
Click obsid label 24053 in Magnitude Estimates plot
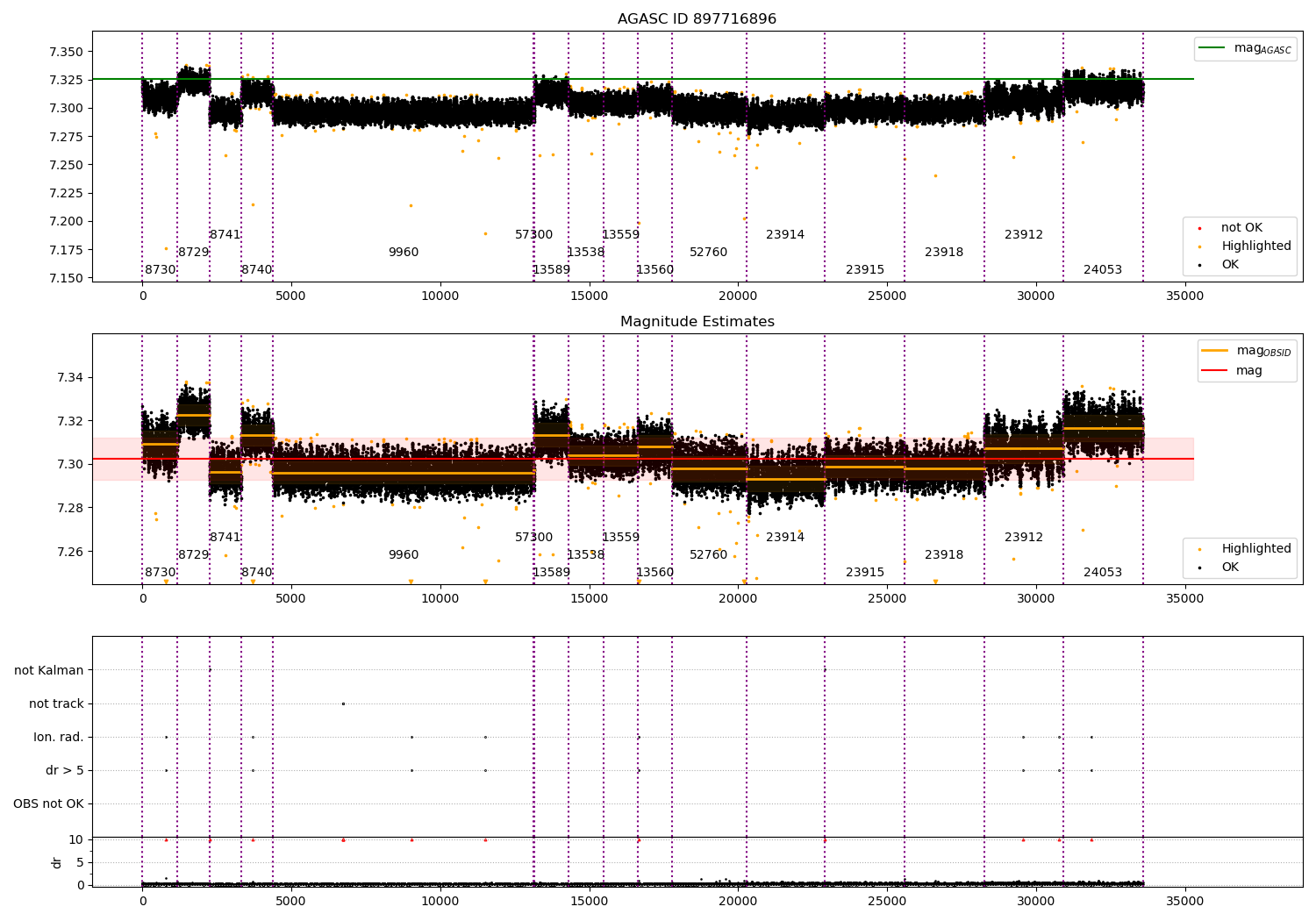(x=1103, y=573)
